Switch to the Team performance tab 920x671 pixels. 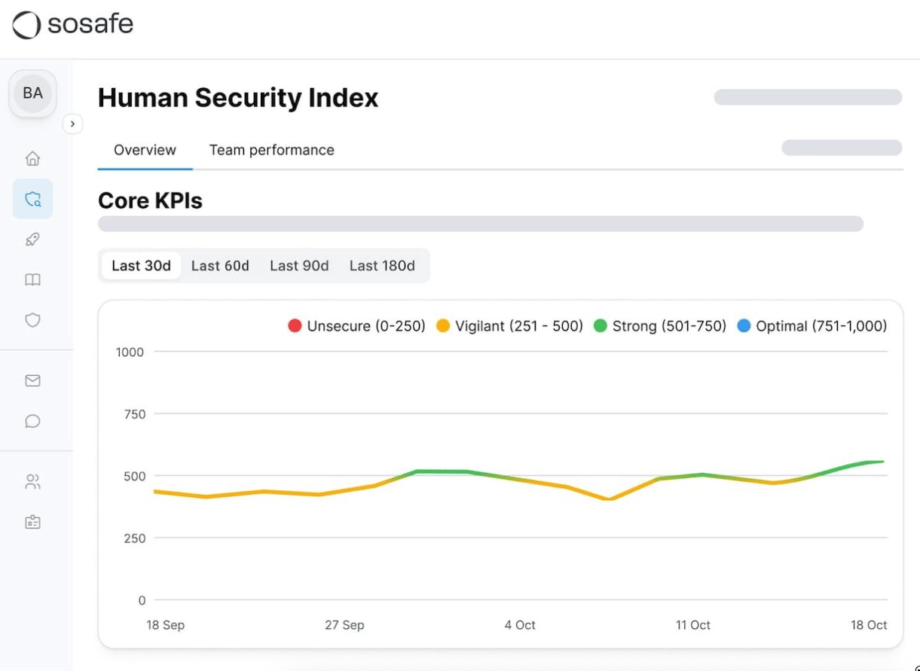(271, 150)
